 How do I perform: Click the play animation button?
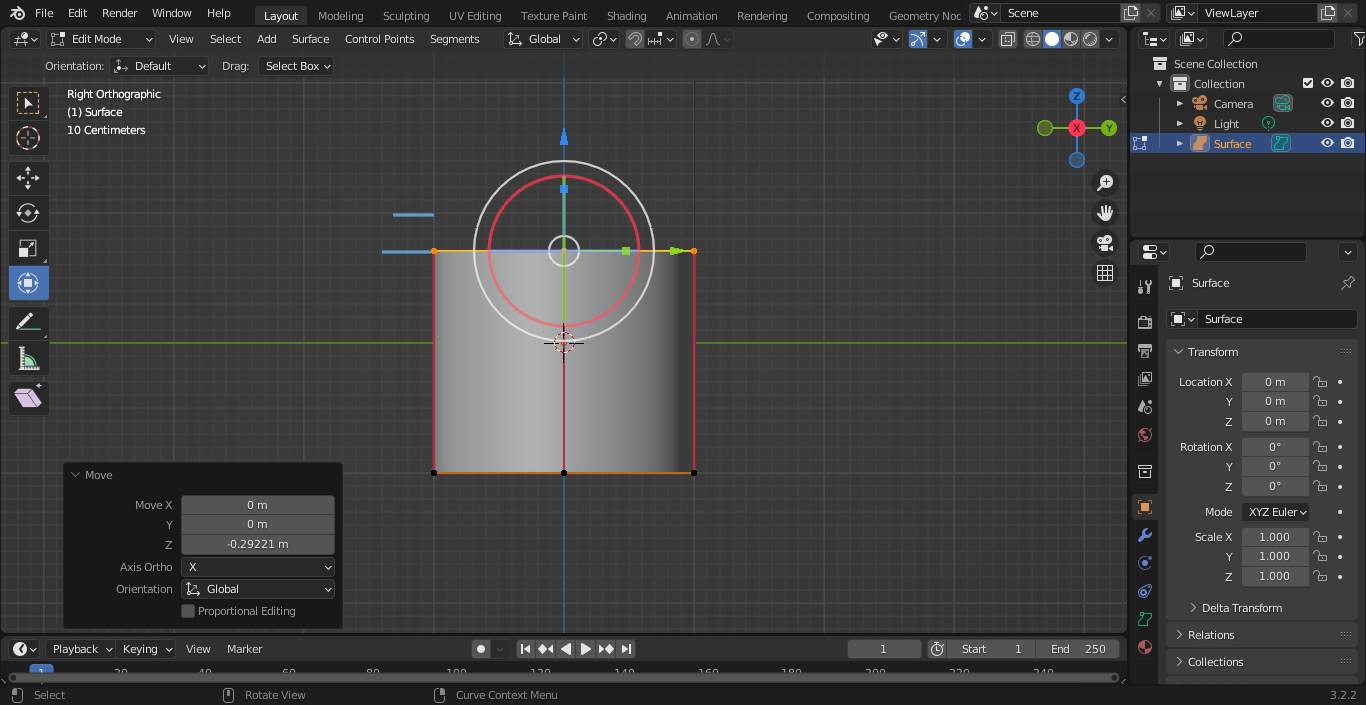click(586, 649)
